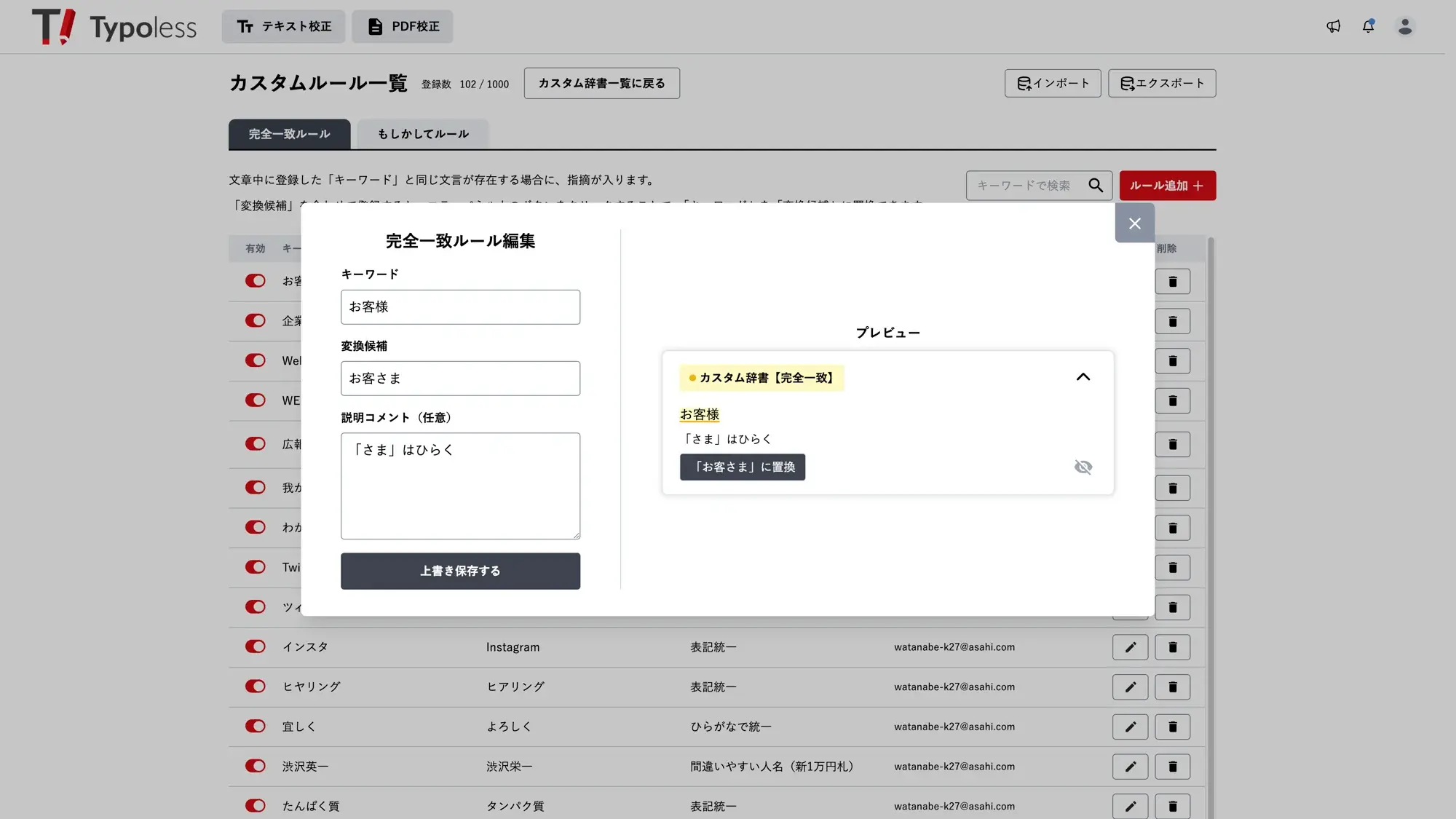Open the PDF校正 menu tab
Screen dimensions: 1456x819
(403, 26)
